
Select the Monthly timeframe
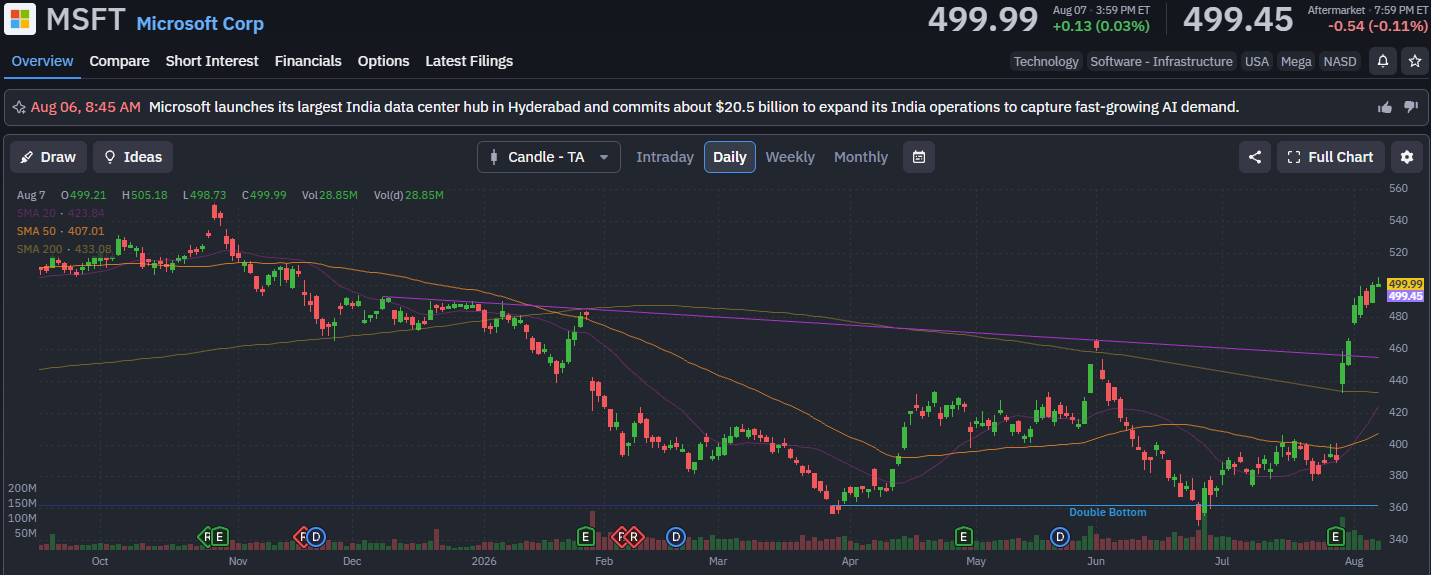(x=861, y=157)
